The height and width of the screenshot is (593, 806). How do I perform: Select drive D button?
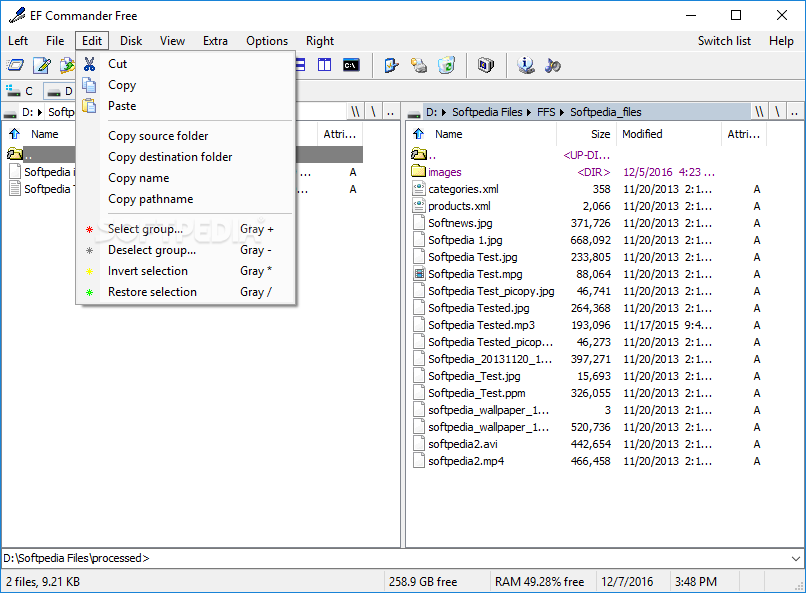tap(59, 91)
